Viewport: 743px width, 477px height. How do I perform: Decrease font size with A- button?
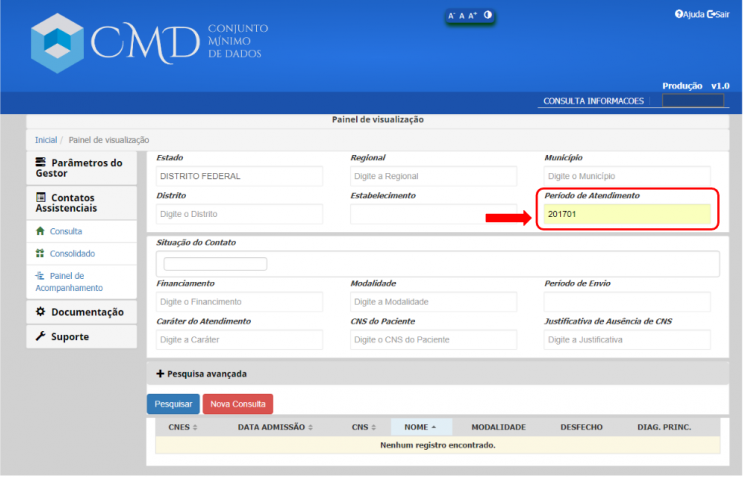[x=452, y=16]
